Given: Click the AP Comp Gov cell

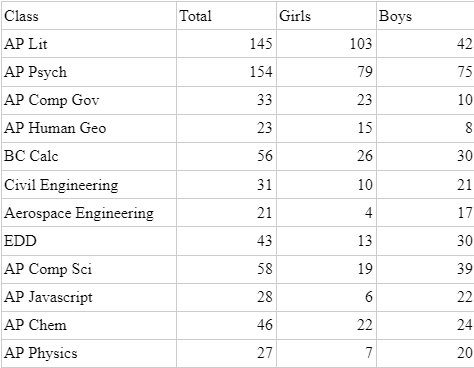Looking at the screenshot, I should coord(89,100).
